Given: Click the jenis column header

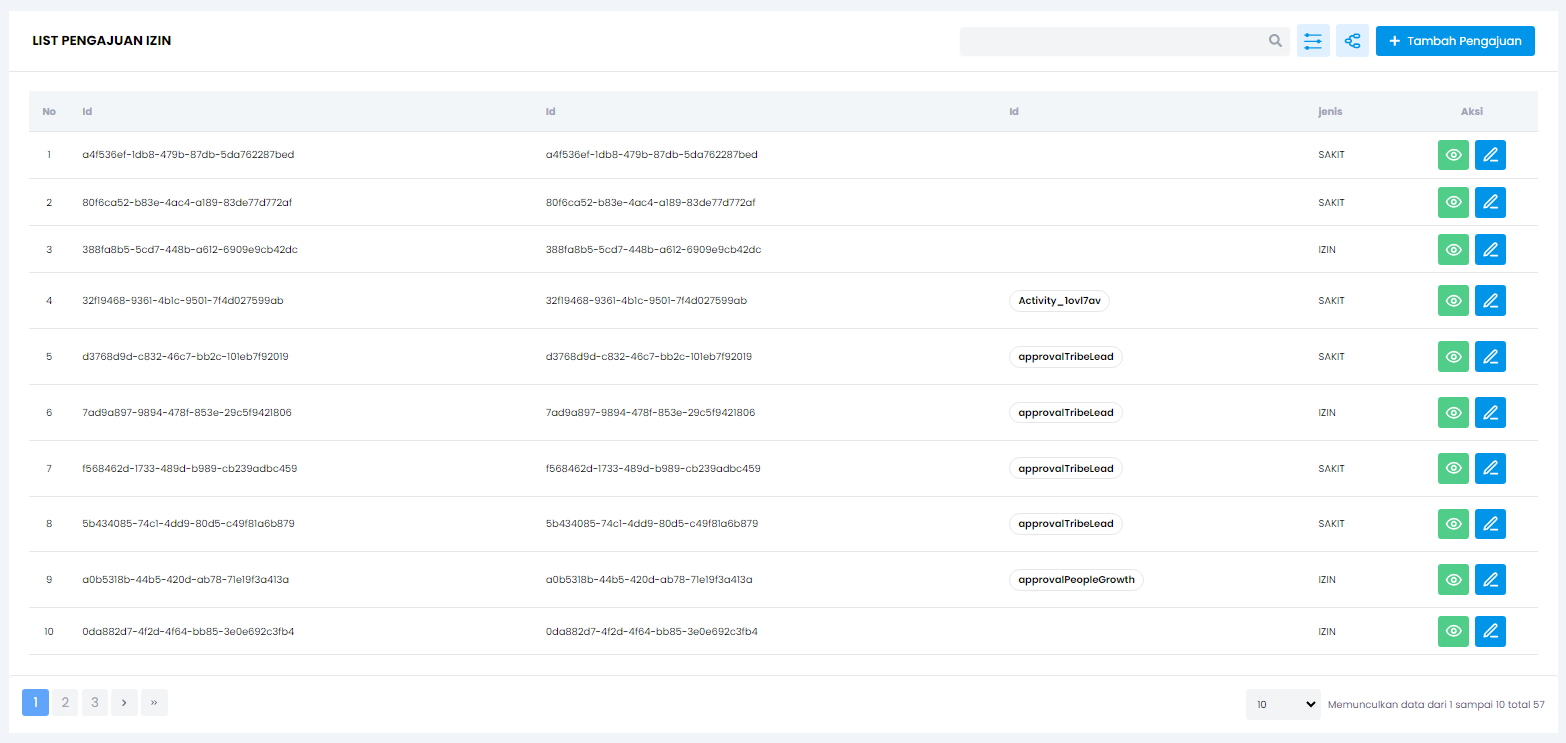Looking at the screenshot, I should click(1329, 112).
